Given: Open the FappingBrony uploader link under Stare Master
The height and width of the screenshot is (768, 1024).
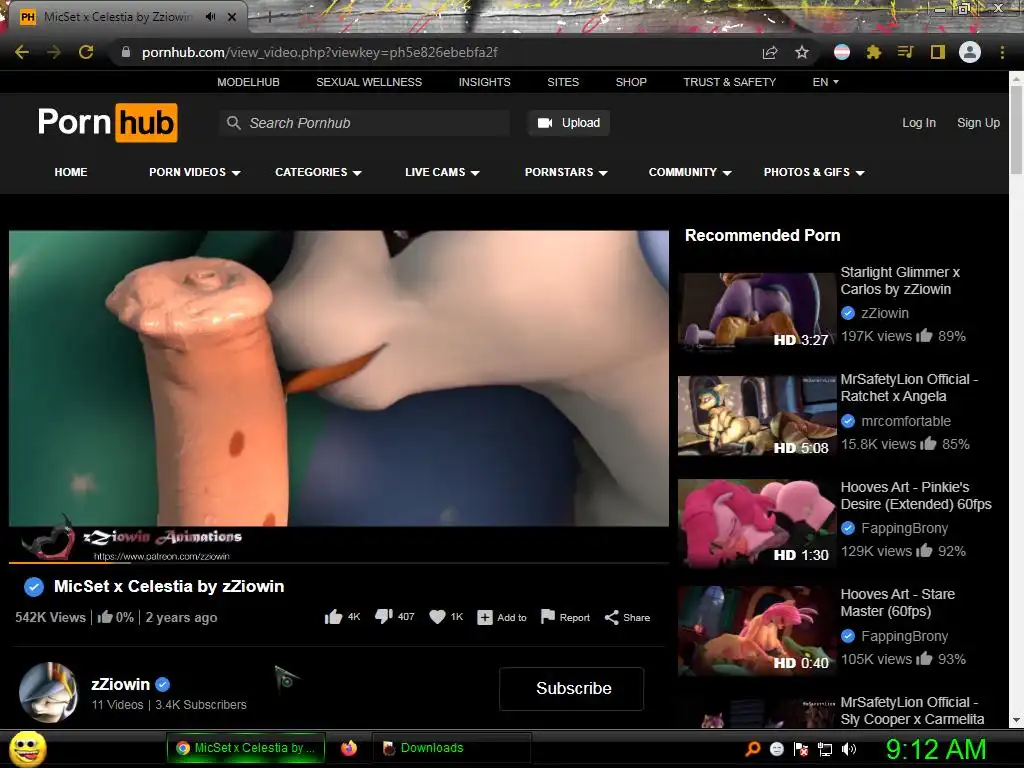Looking at the screenshot, I should [904, 636].
